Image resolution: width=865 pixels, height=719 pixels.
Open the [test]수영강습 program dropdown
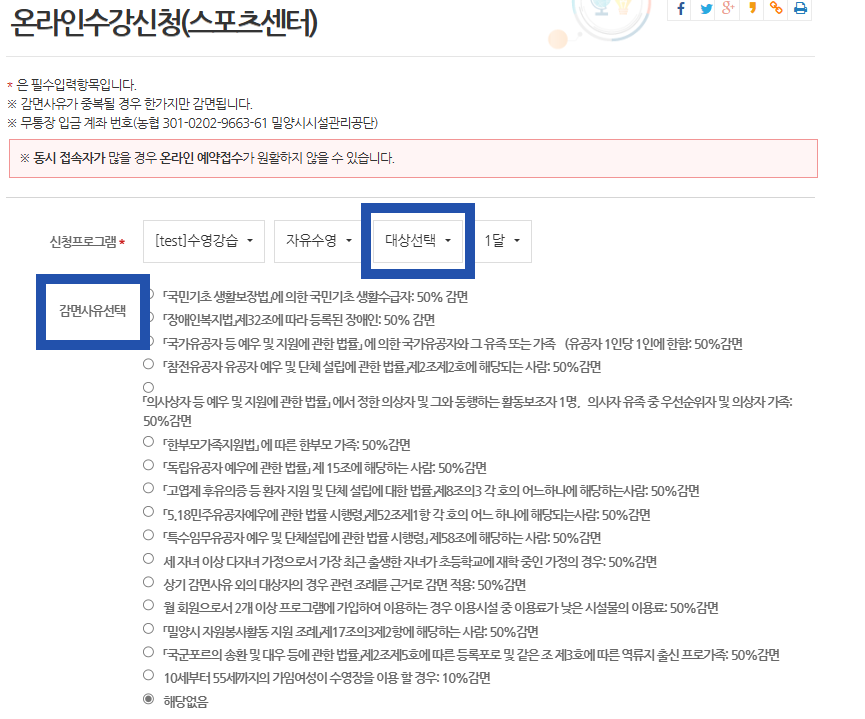pyautogui.click(x=204, y=241)
